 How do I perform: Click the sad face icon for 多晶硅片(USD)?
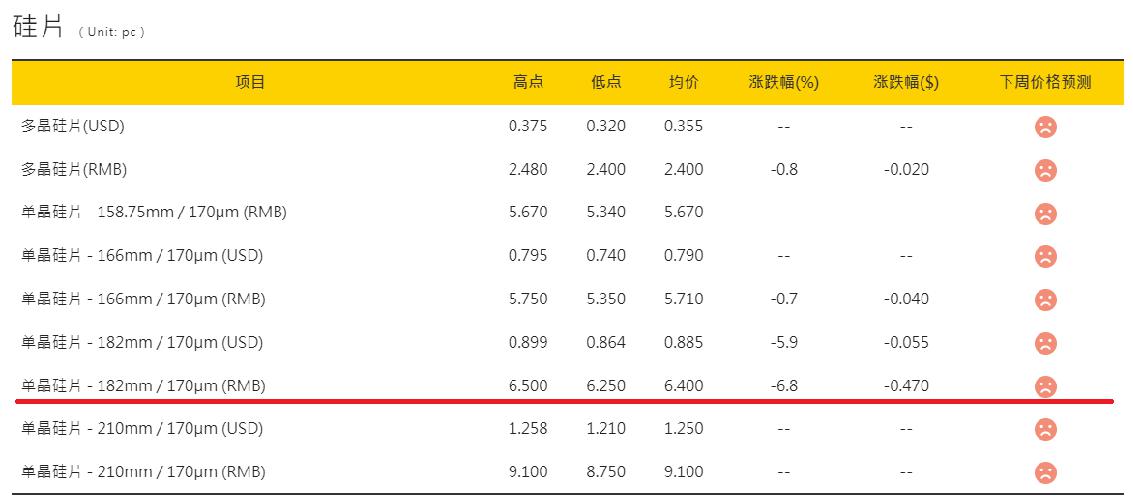point(1045,127)
